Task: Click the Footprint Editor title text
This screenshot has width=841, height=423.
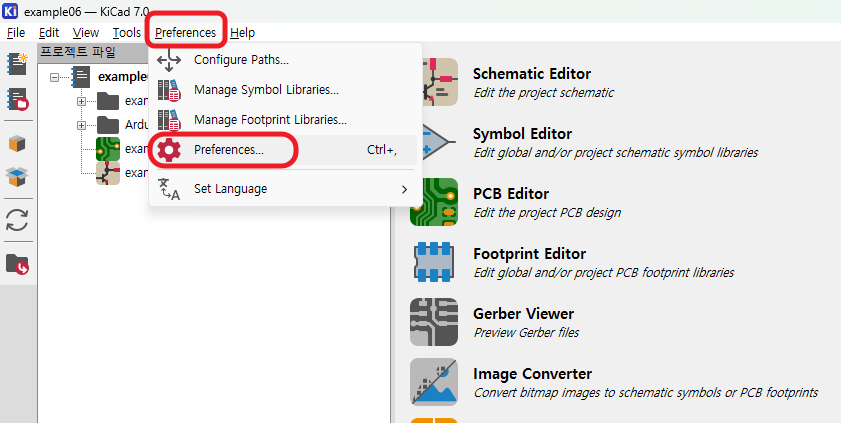Action: [529, 254]
